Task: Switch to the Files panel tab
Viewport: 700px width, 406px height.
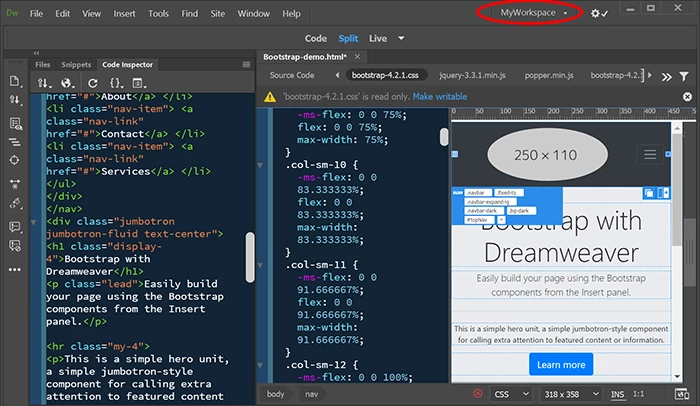Action: [43, 65]
